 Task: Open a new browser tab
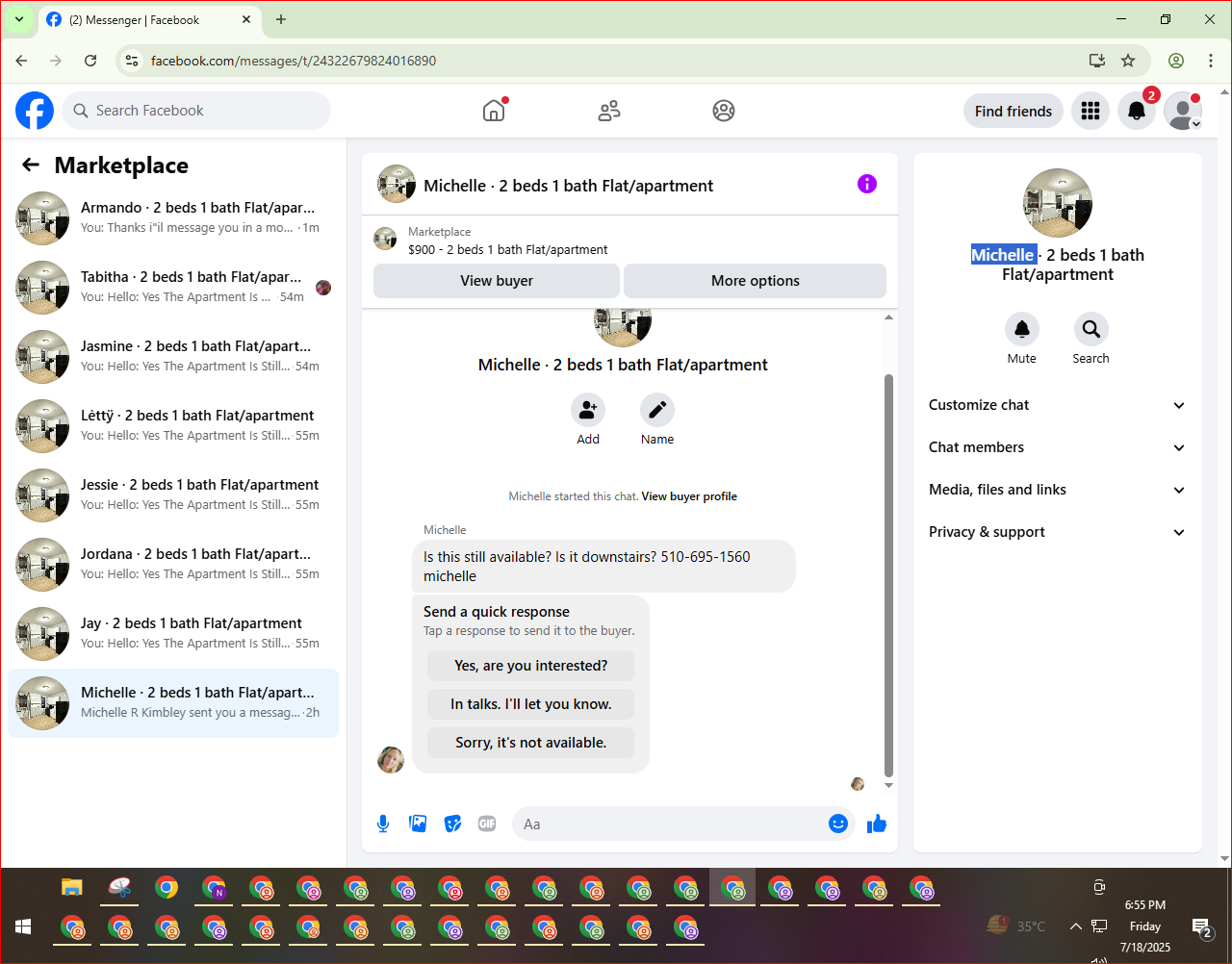point(281,19)
